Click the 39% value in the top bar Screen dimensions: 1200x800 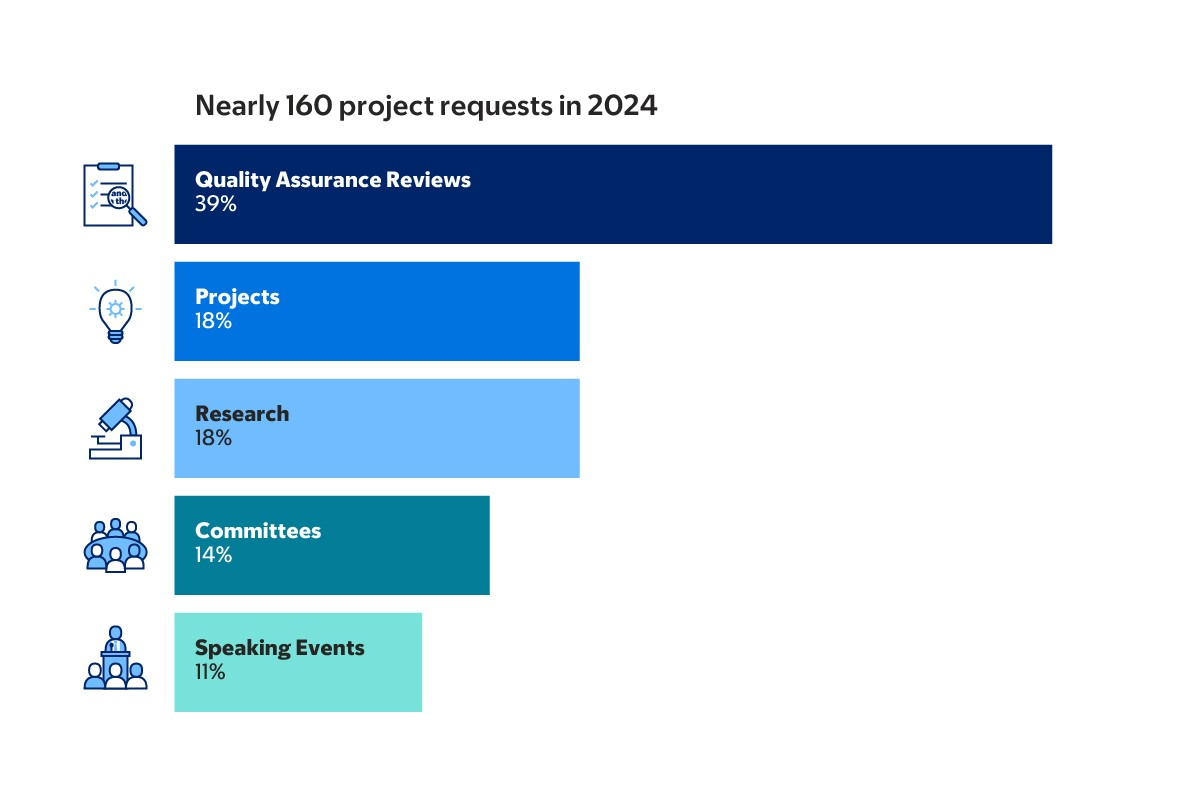(x=215, y=204)
